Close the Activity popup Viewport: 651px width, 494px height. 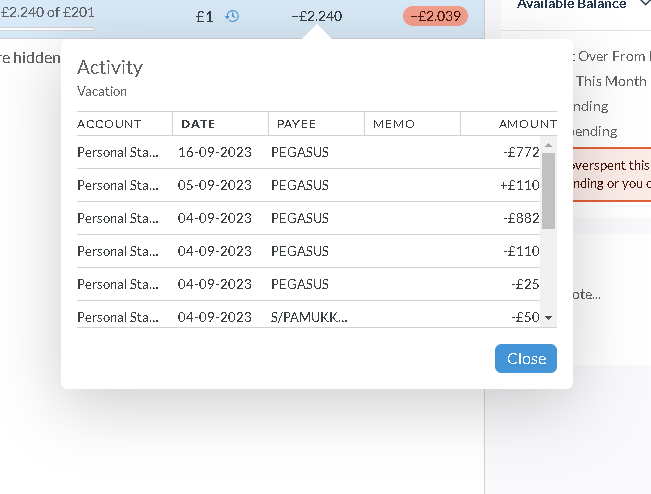pyautogui.click(x=526, y=358)
